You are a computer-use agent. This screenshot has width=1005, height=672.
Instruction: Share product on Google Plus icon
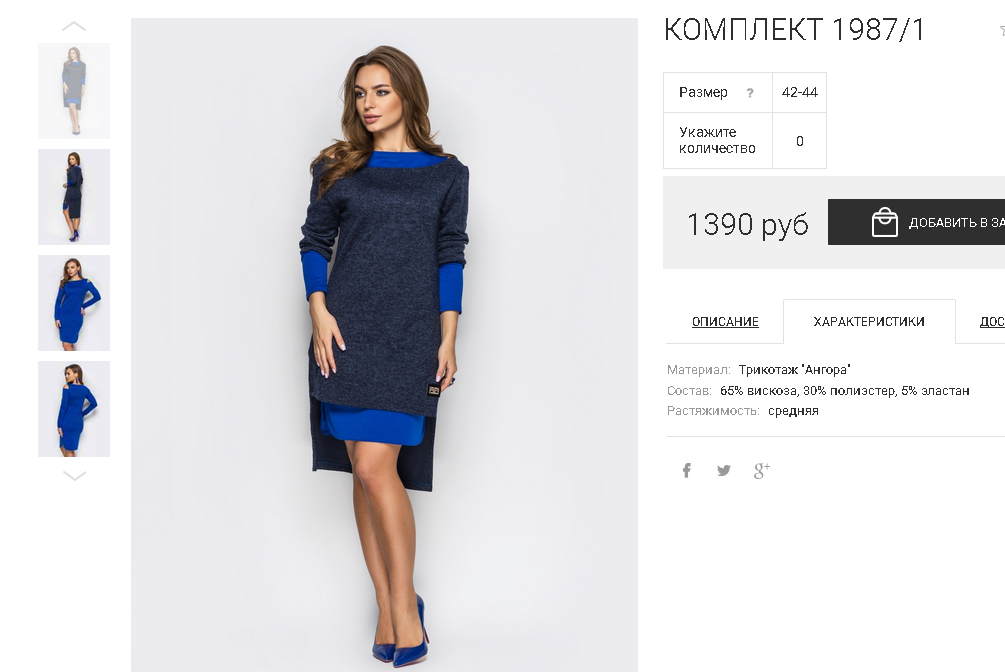(761, 471)
